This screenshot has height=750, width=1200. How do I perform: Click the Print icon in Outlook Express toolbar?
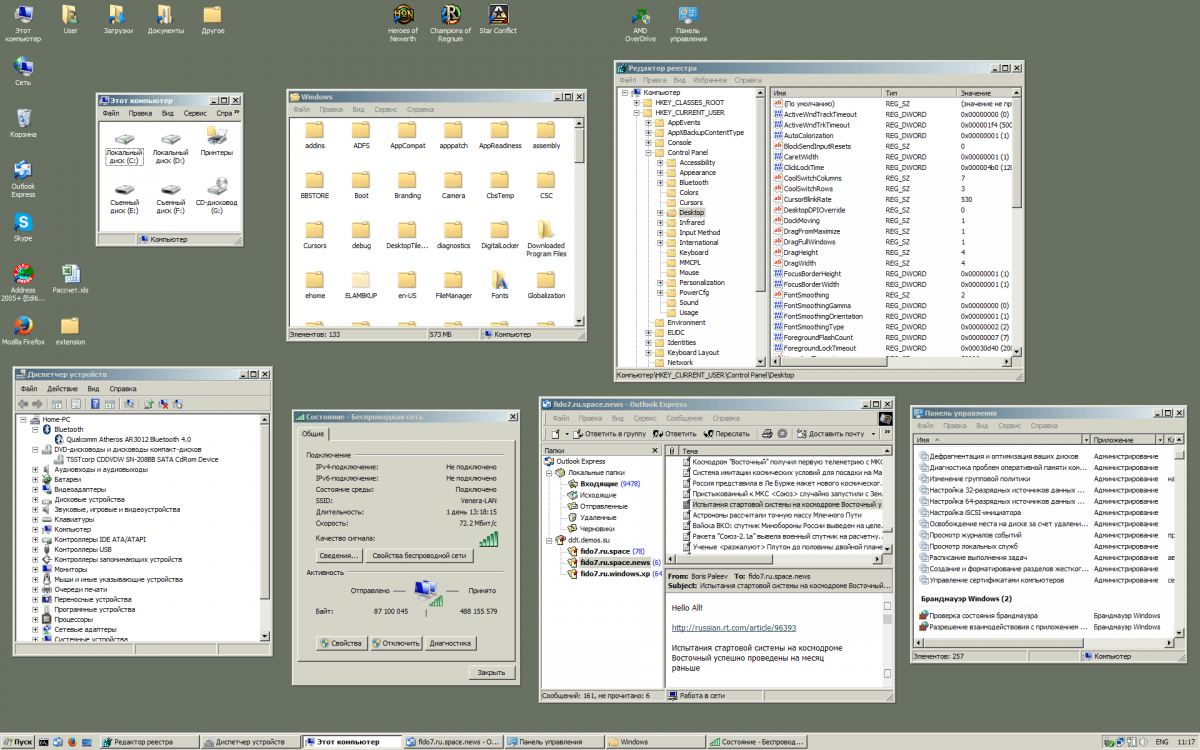[767, 433]
